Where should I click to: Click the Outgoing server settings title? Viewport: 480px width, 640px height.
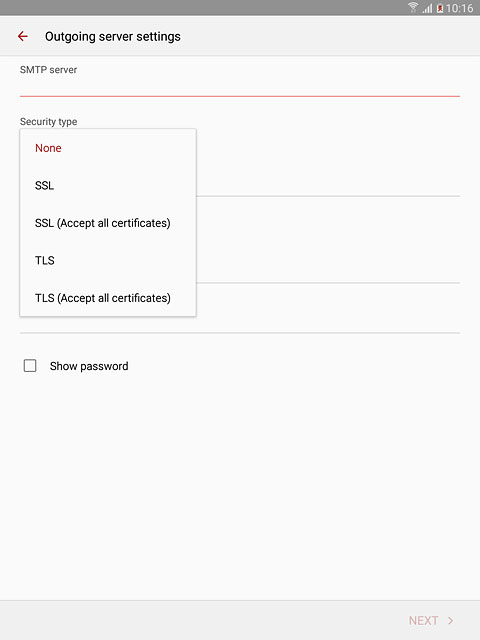pyautogui.click(x=113, y=36)
